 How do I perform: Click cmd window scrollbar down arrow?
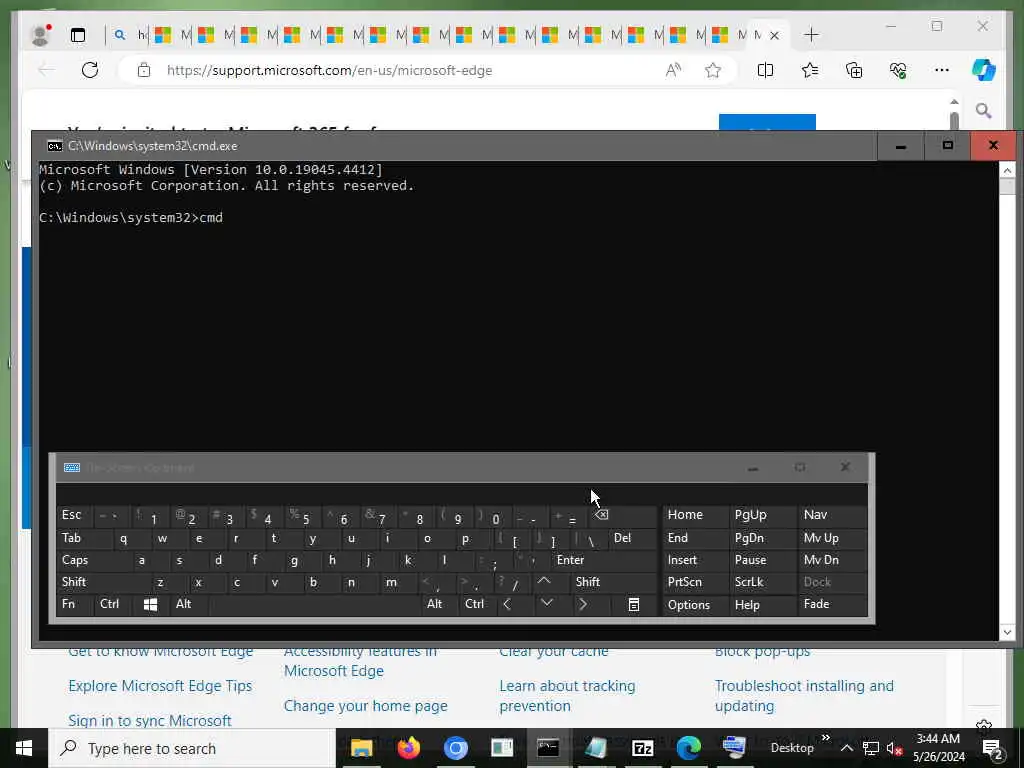(x=1007, y=632)
